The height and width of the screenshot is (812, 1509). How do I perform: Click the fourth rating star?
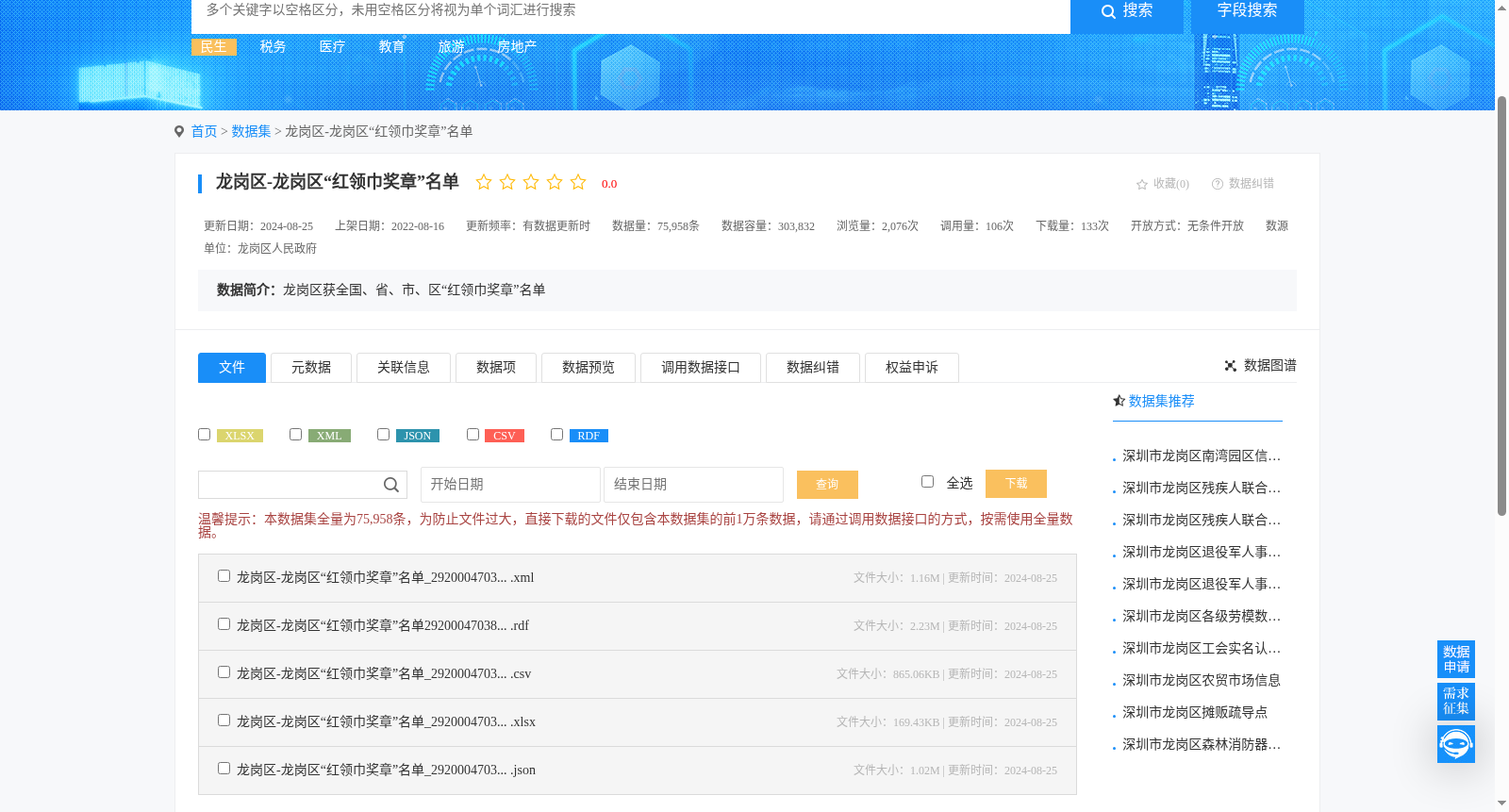click(555, 182)
